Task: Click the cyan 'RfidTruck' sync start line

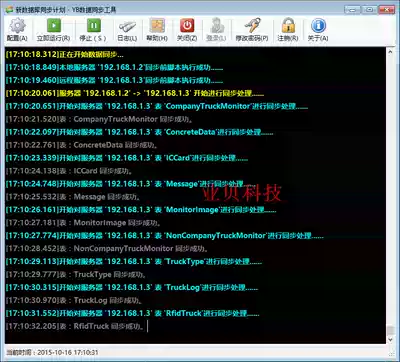Action: [133, 314]
